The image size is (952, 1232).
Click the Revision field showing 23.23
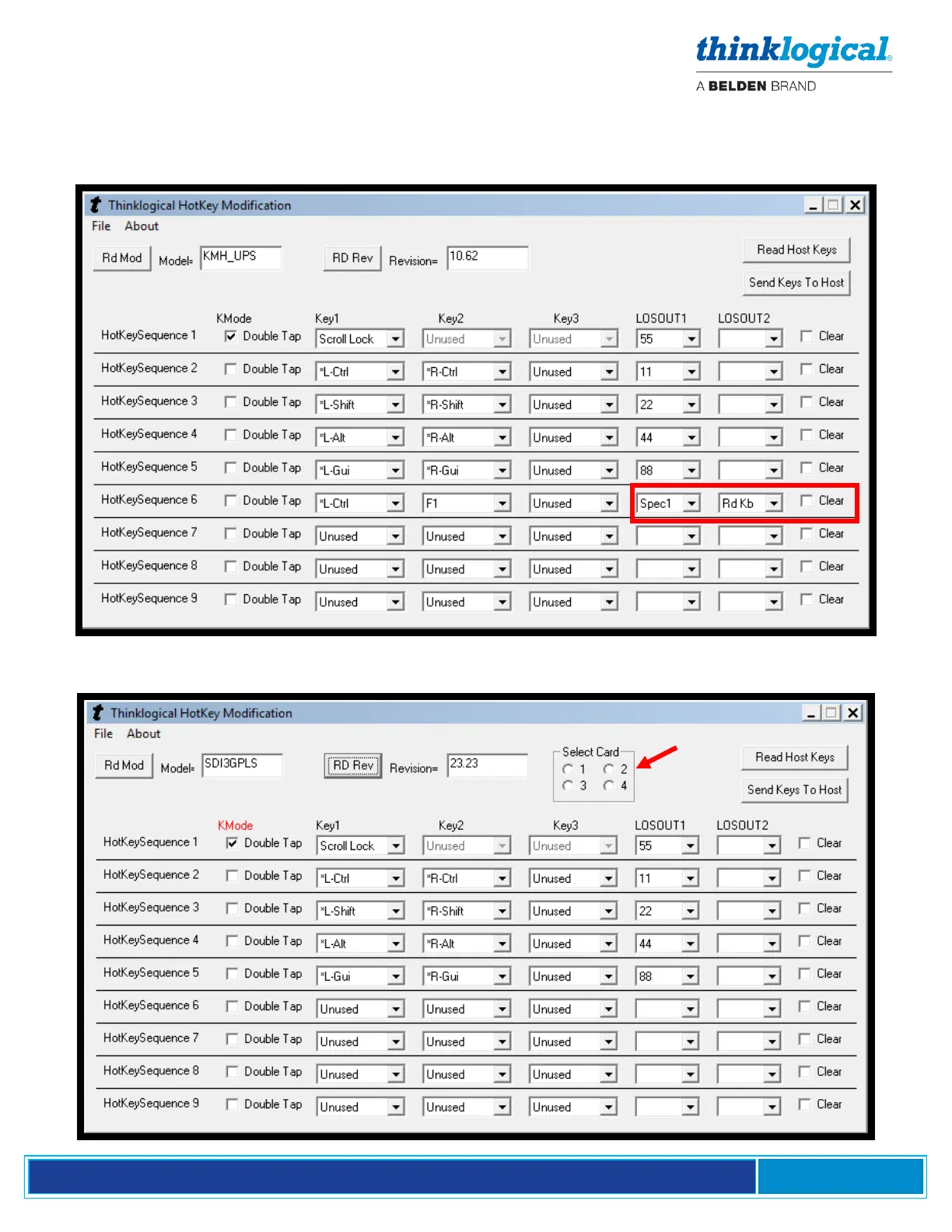[x=488, y=765]
